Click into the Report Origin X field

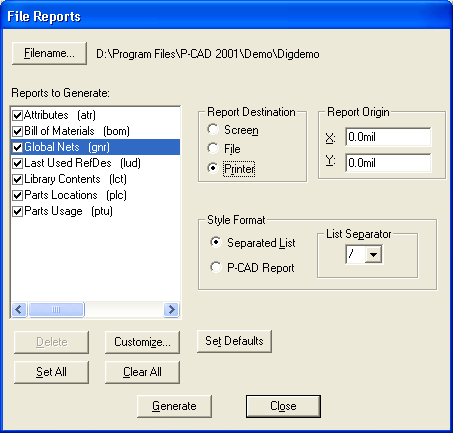click(x=388, y=137)
